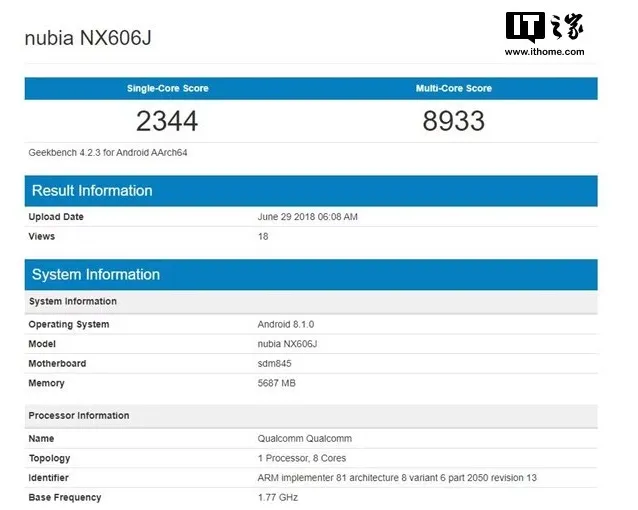Click the Result Information section header
This screenshot has height=510, width=638.
click(92, 191)
